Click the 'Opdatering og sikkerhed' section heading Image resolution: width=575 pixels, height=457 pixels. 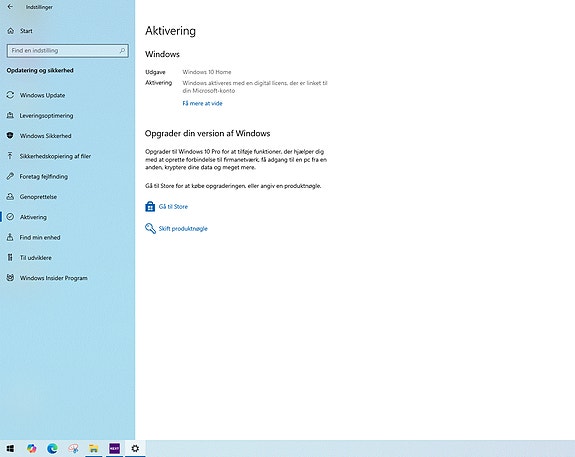[x=40, y=70]
